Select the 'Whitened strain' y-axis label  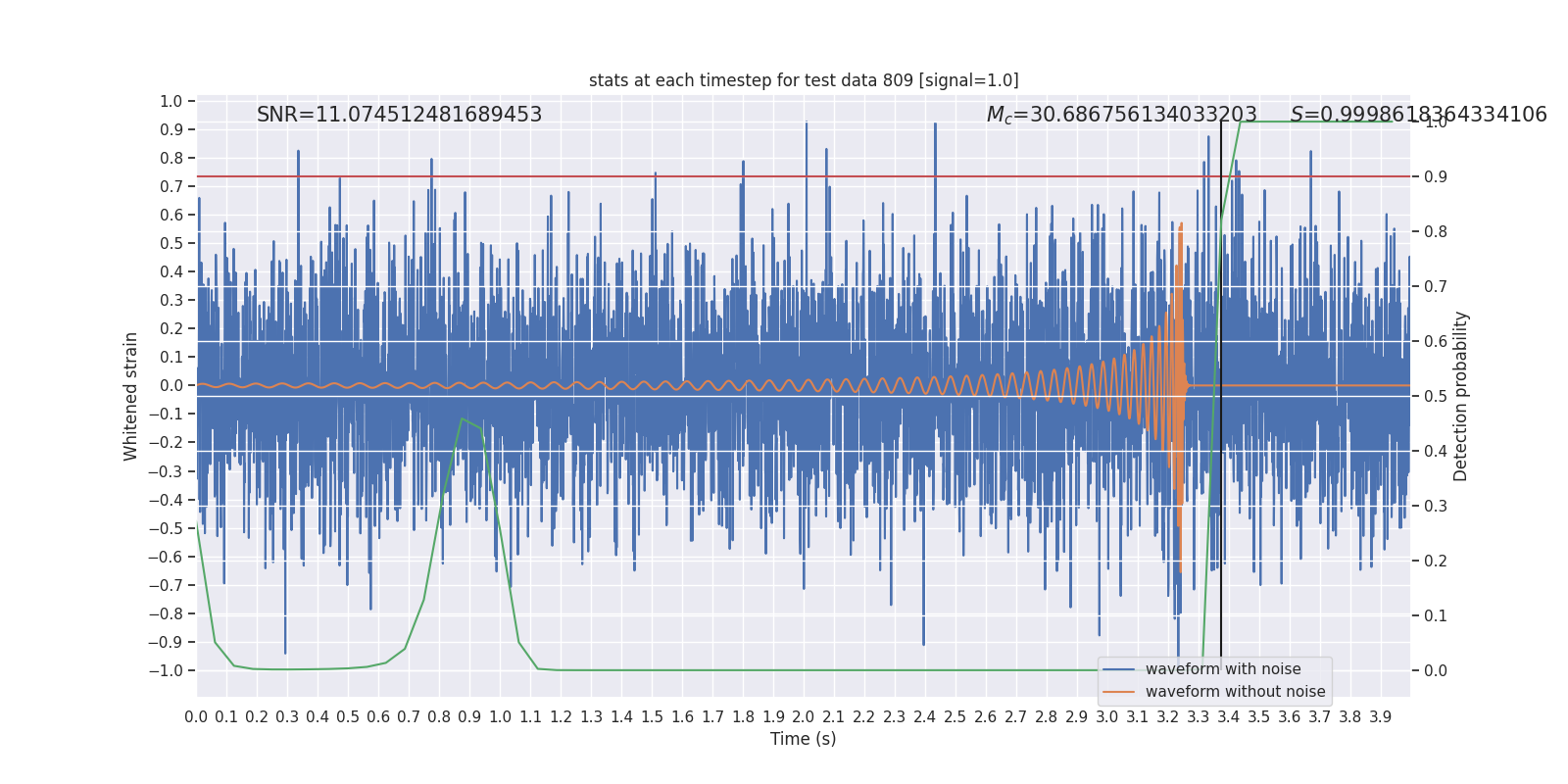click(x=131, y=396)
